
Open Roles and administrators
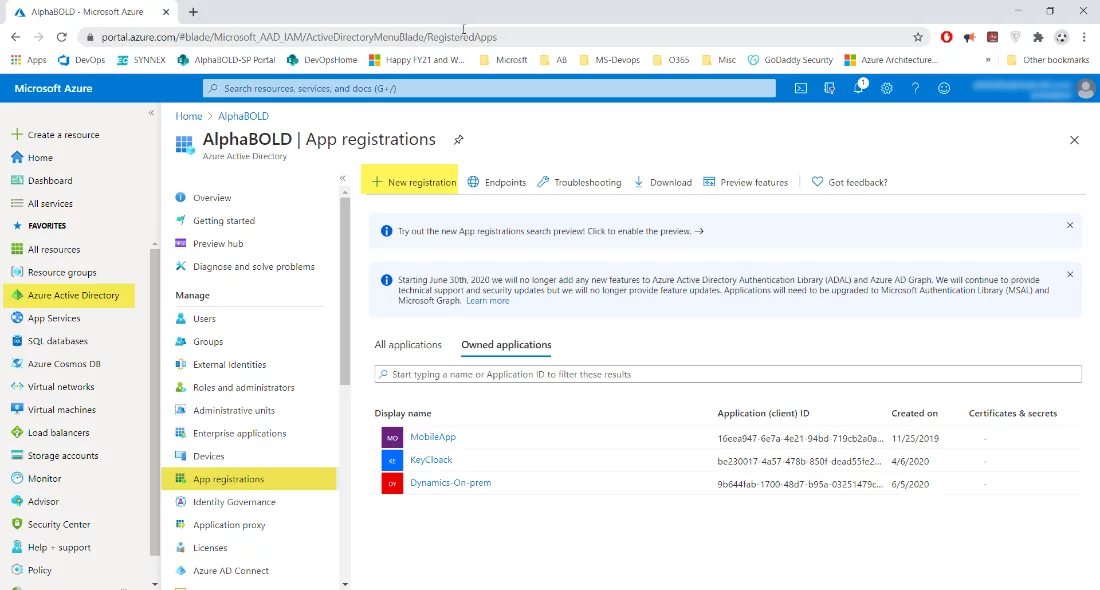243,387
